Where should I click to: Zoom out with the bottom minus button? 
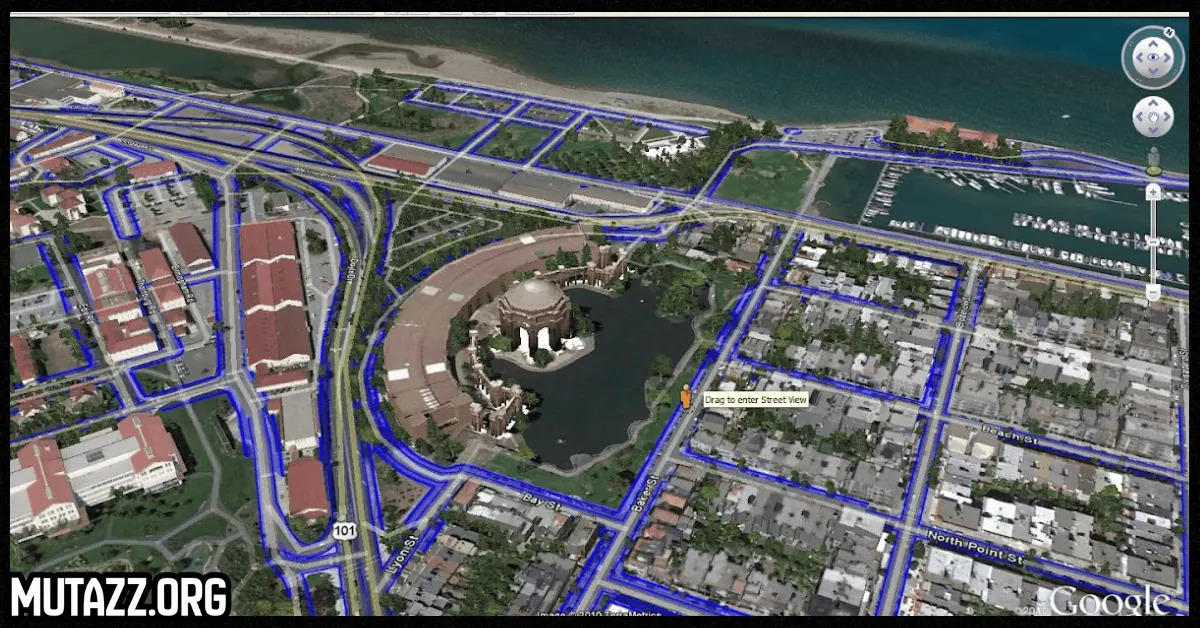pos(1153,293)
